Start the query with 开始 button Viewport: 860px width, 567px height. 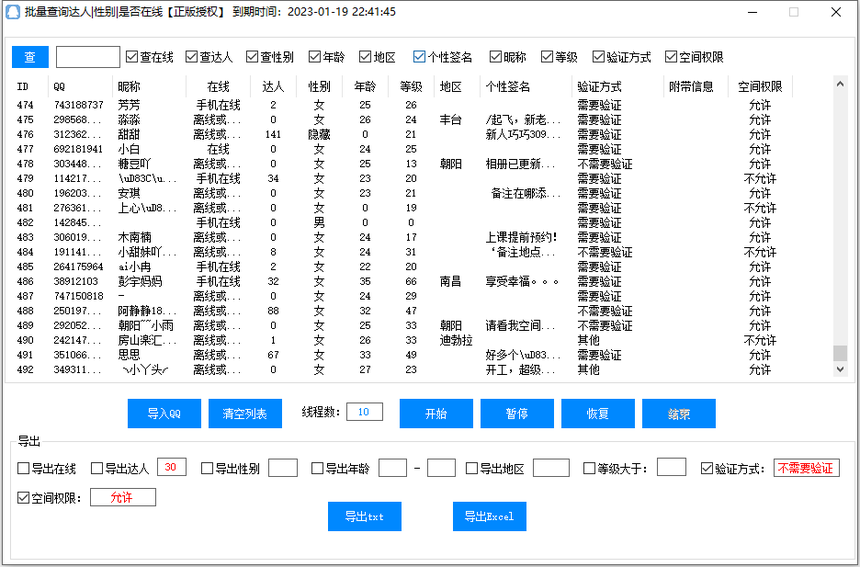tap(436, 413)
